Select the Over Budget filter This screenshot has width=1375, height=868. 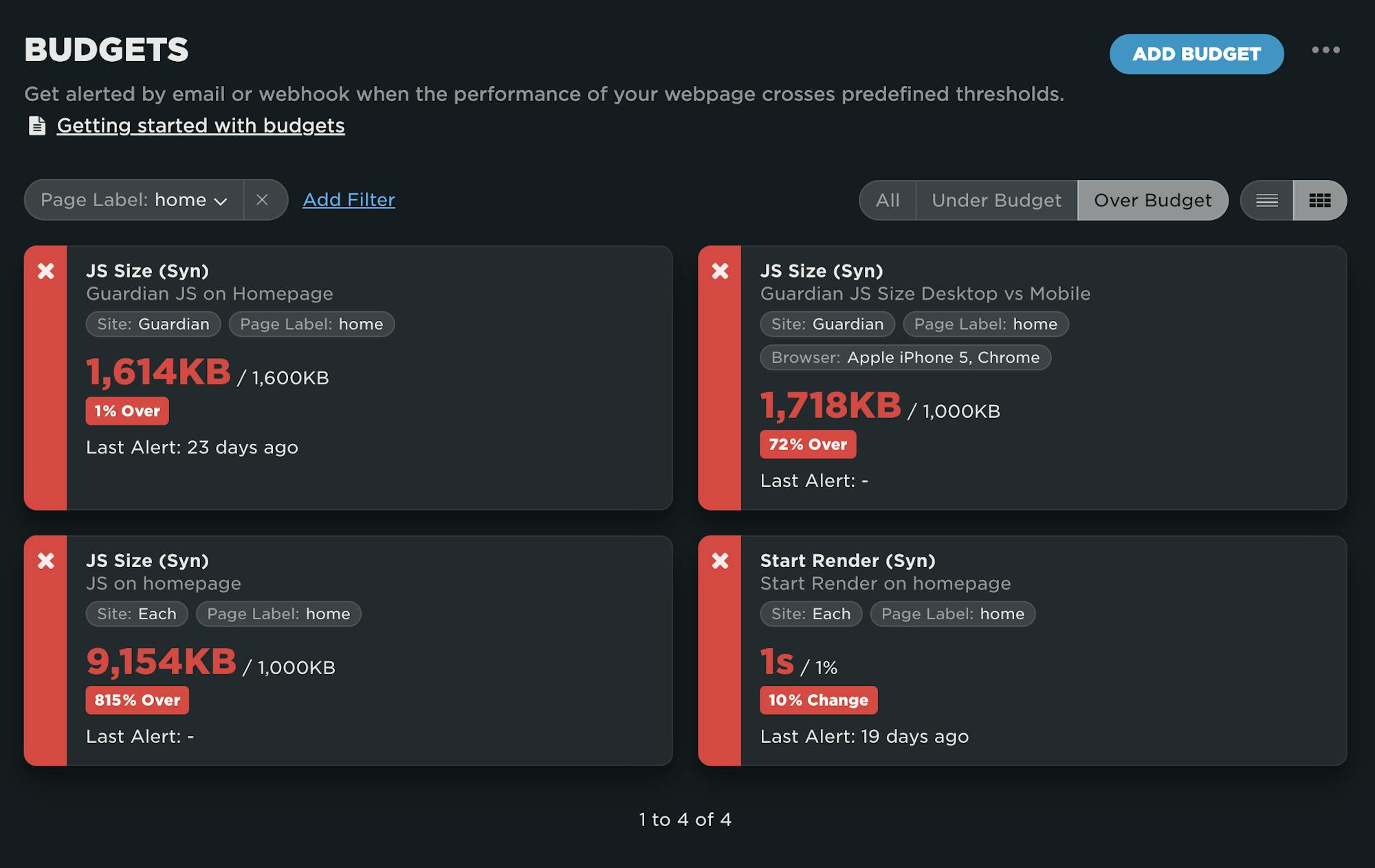pyautogui.click(x=1152, y=200)
